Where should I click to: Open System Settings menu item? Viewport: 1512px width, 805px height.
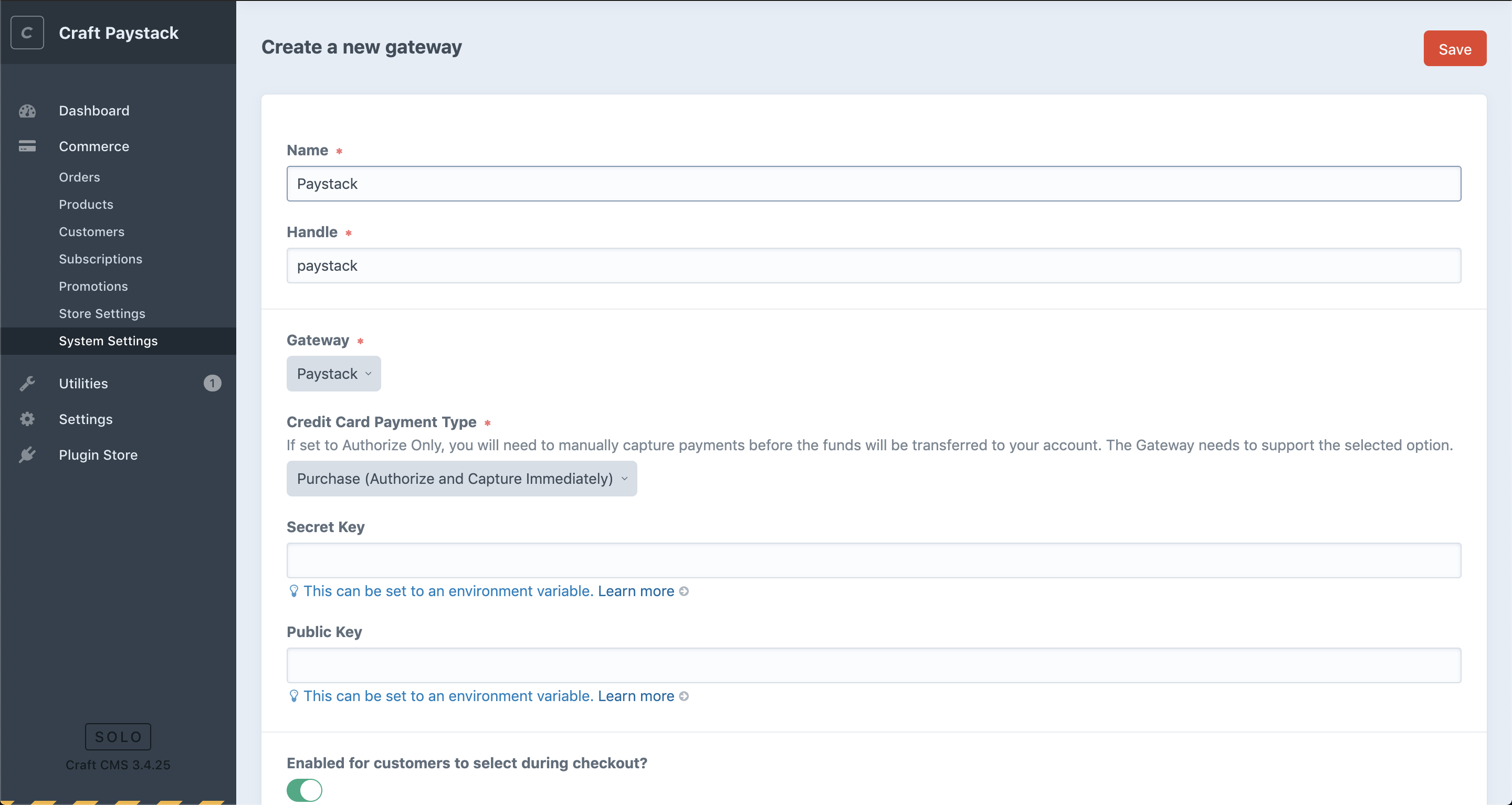tap(108, 340)
